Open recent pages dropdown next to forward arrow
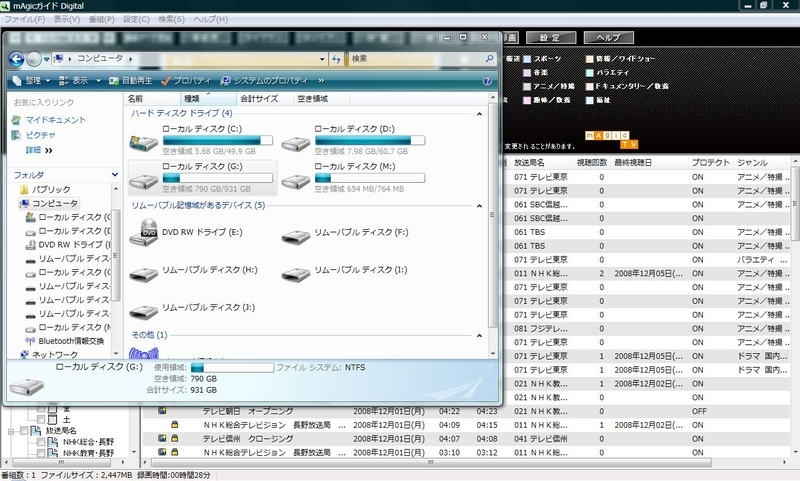 46,59
